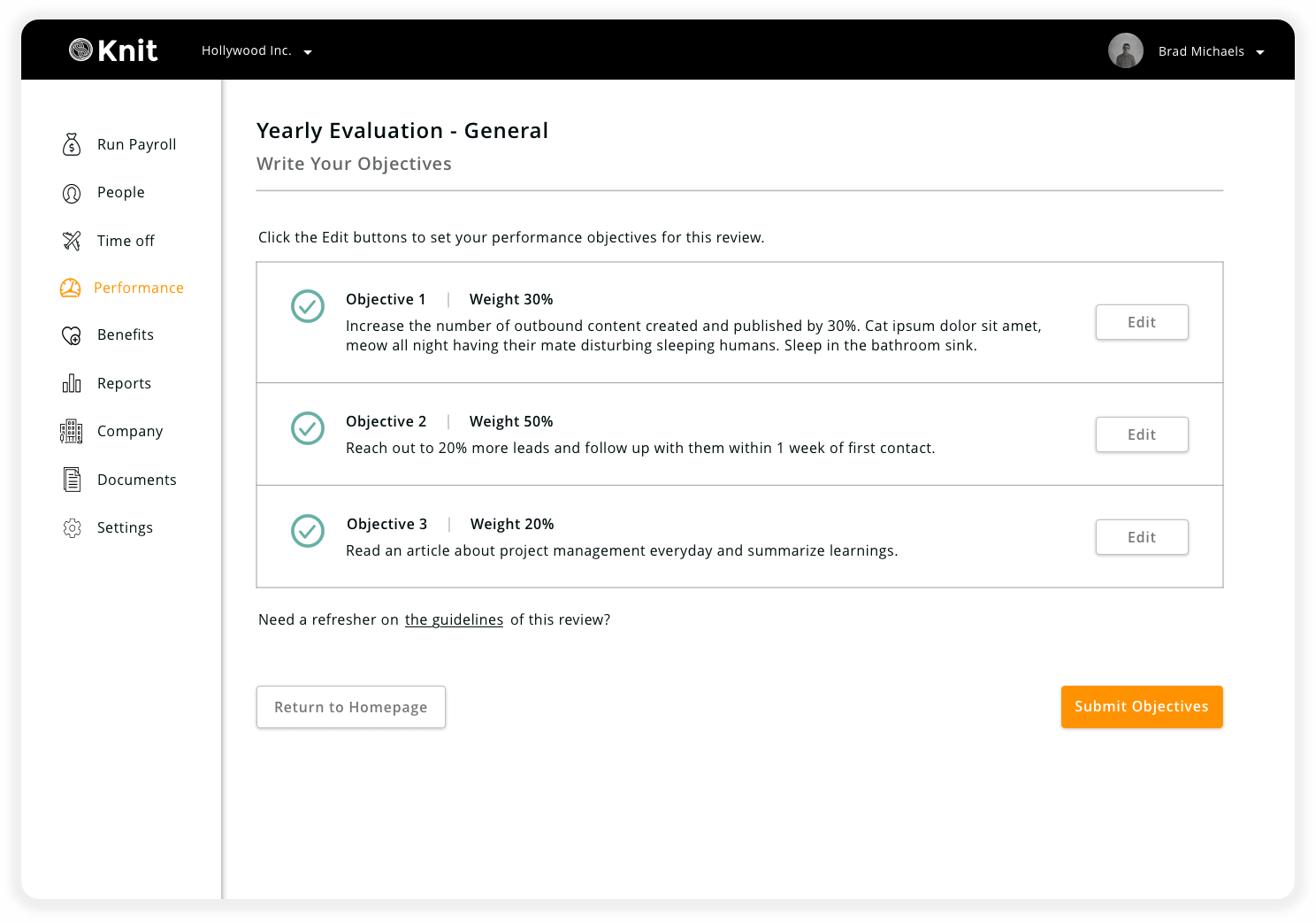1316x922 pixels.
Task: Toggle the Objective 3 checkmark circle
Action: coord(308,531)
